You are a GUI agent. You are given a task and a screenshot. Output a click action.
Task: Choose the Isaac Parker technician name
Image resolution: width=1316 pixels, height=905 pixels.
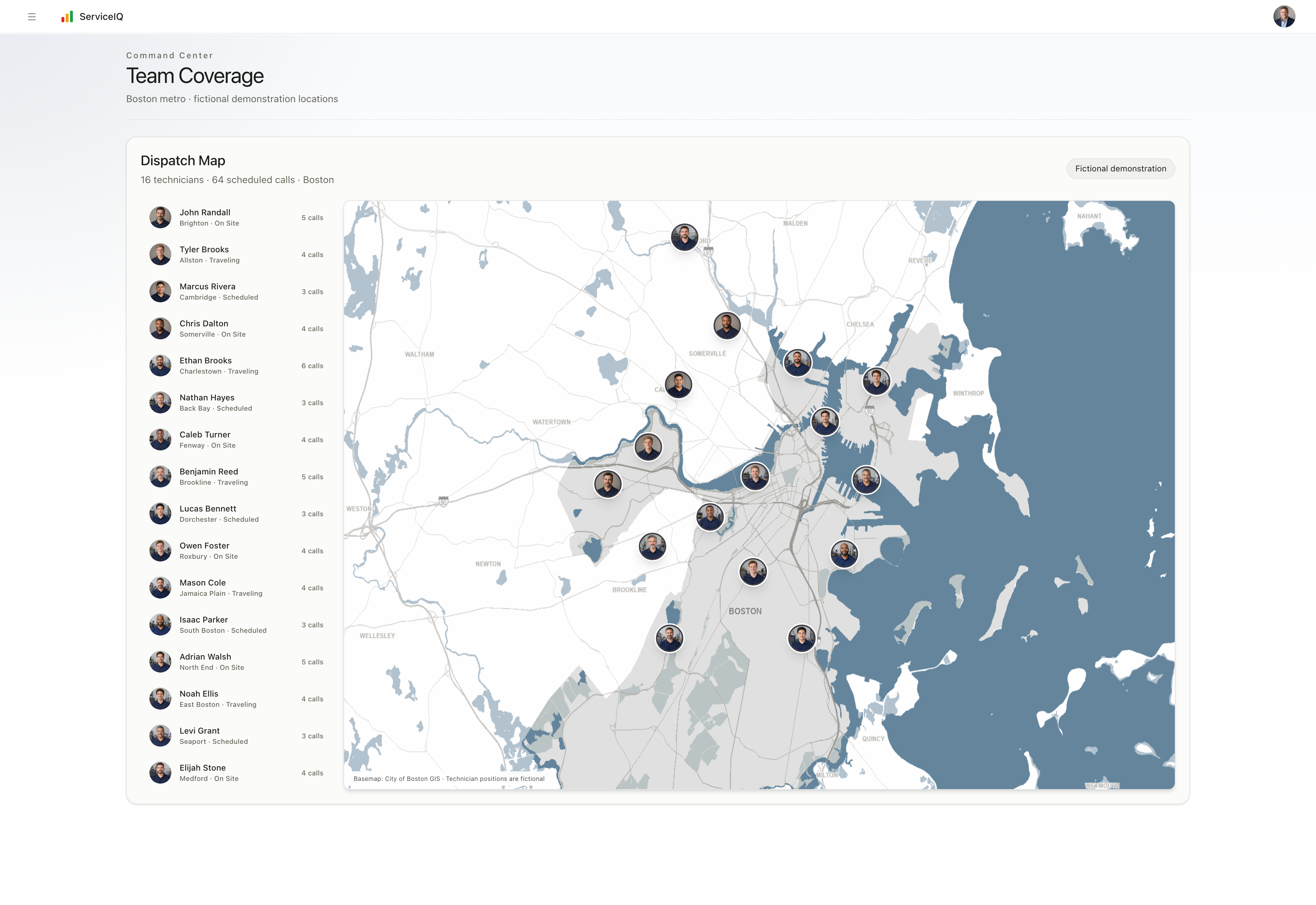204,620
